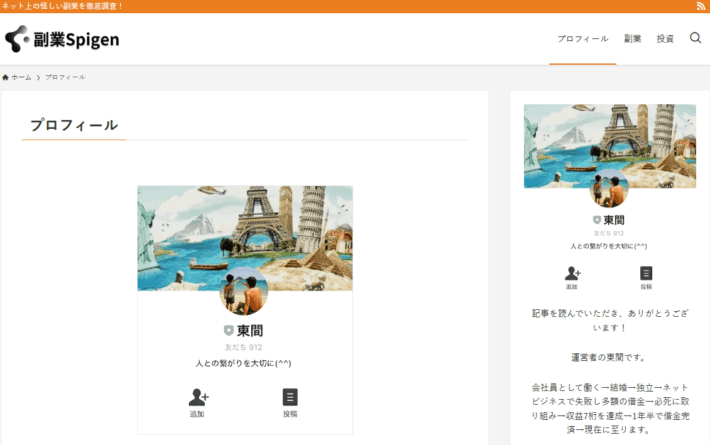This screenshot has height=445, width=710.
Task: Open the search magnifier icon in header
Action: pos(695,38)
